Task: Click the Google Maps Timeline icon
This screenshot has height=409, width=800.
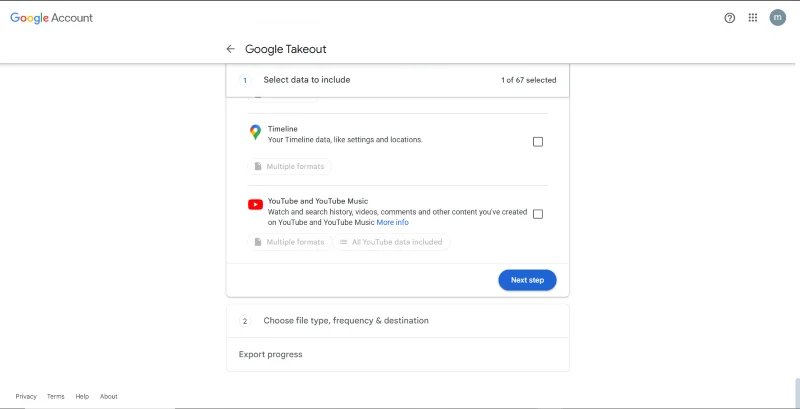Action: coord(255,133)
